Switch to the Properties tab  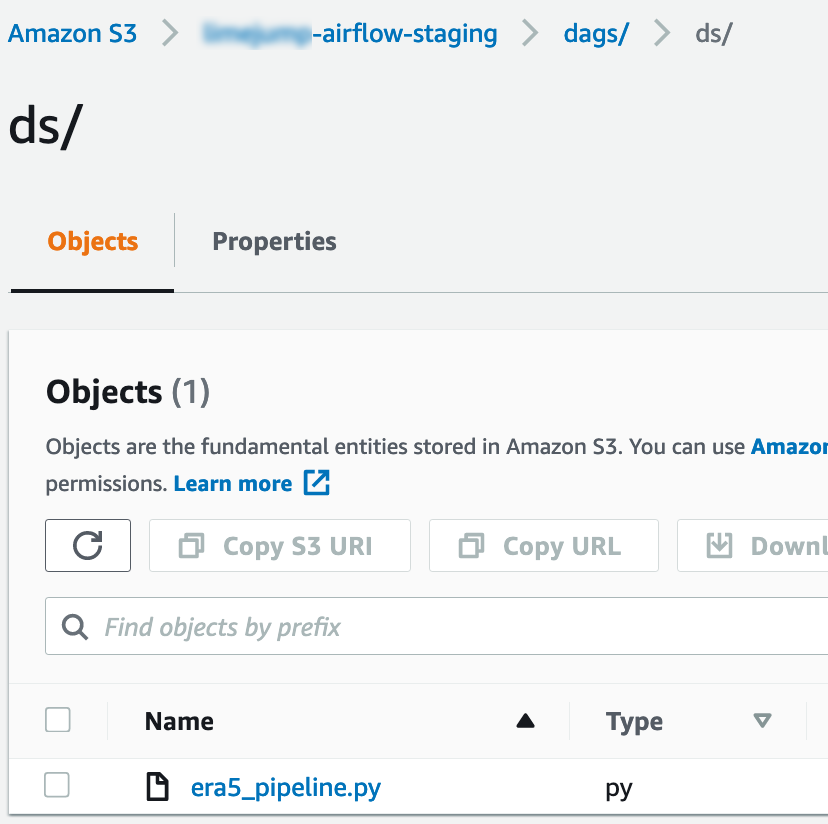(274, 241)
